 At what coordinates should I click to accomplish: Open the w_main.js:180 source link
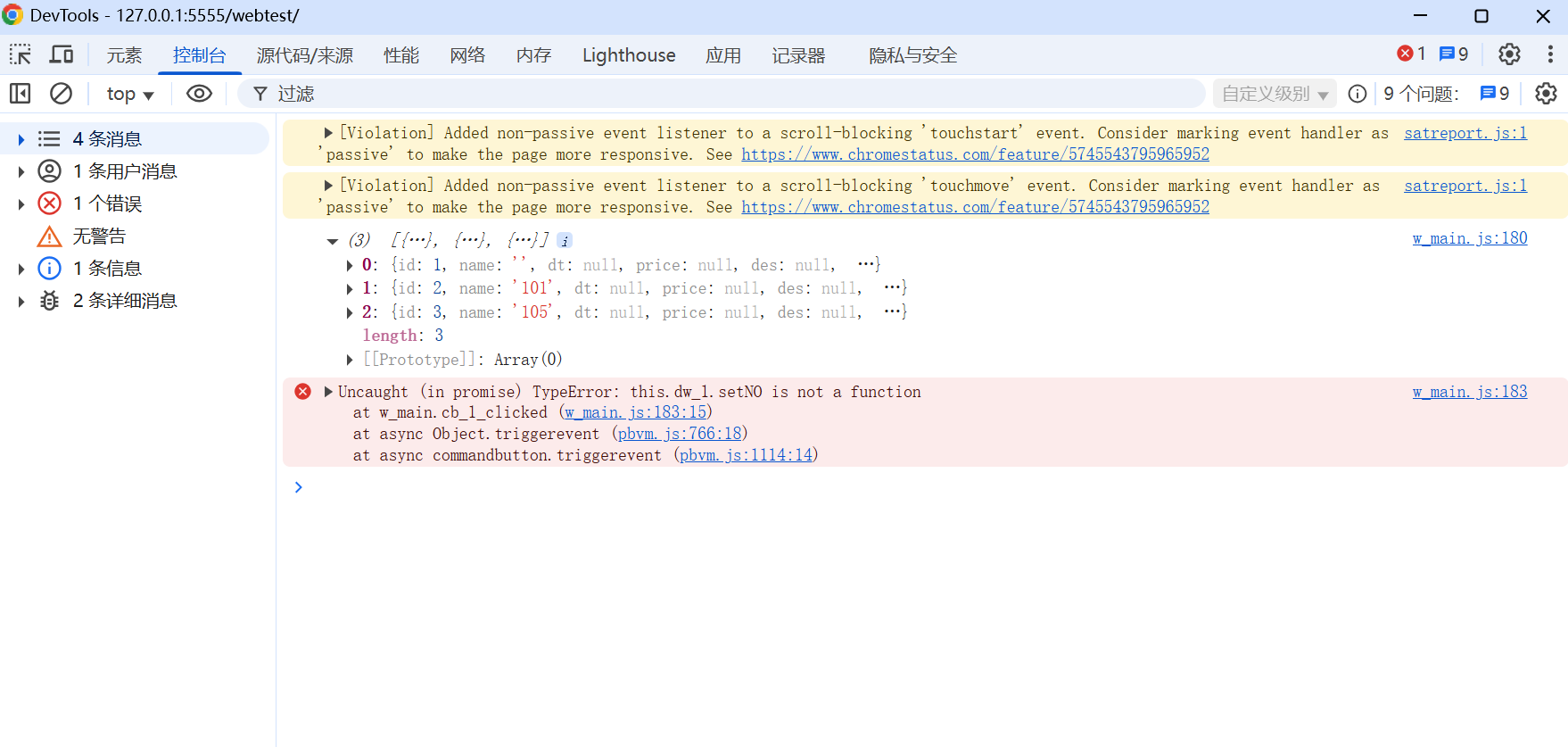1469,238
